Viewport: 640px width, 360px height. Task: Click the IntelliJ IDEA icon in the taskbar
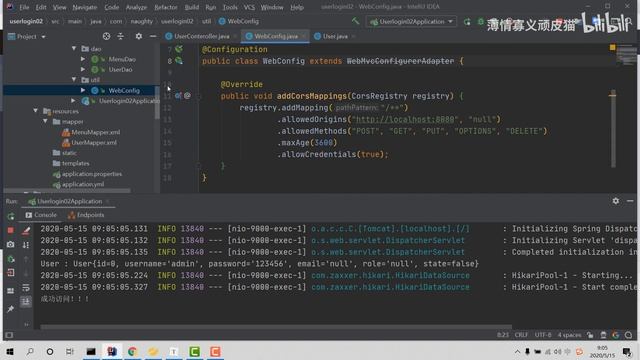pyautogui.click(x=111, y=351)
